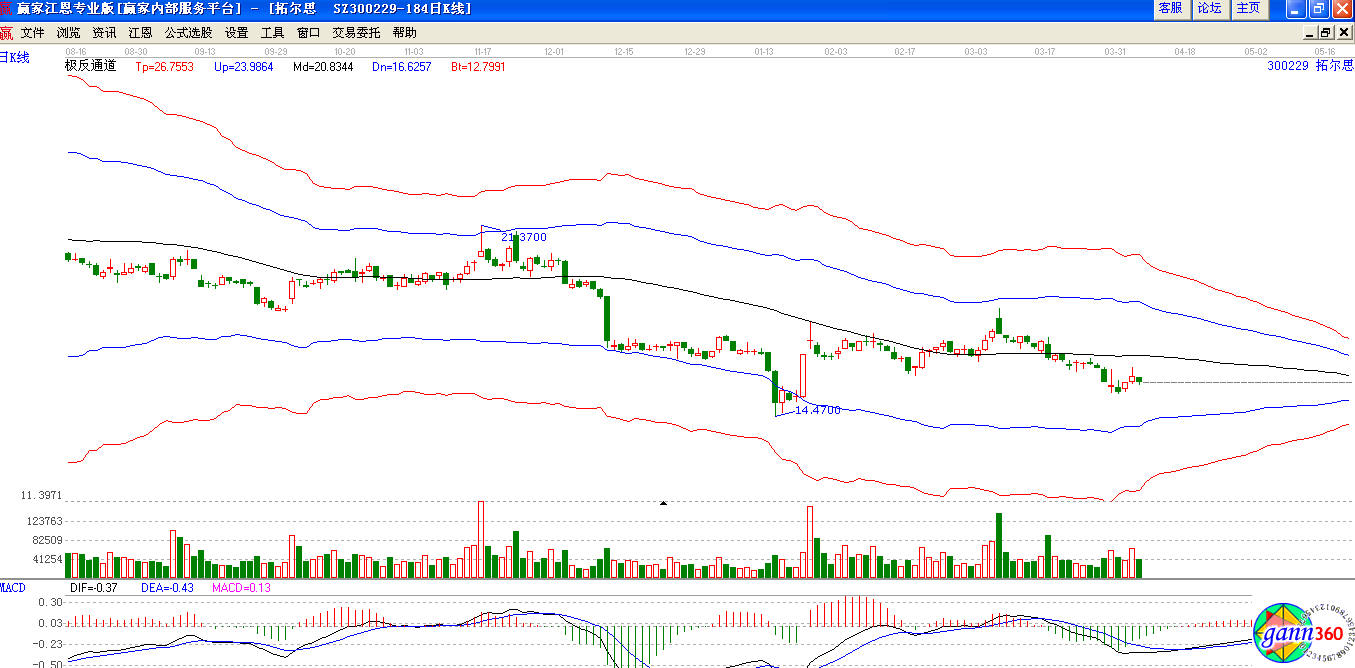Screen dimensions: 1355x668
Task: Restore the inner chart window
Action: (1326, 32)
